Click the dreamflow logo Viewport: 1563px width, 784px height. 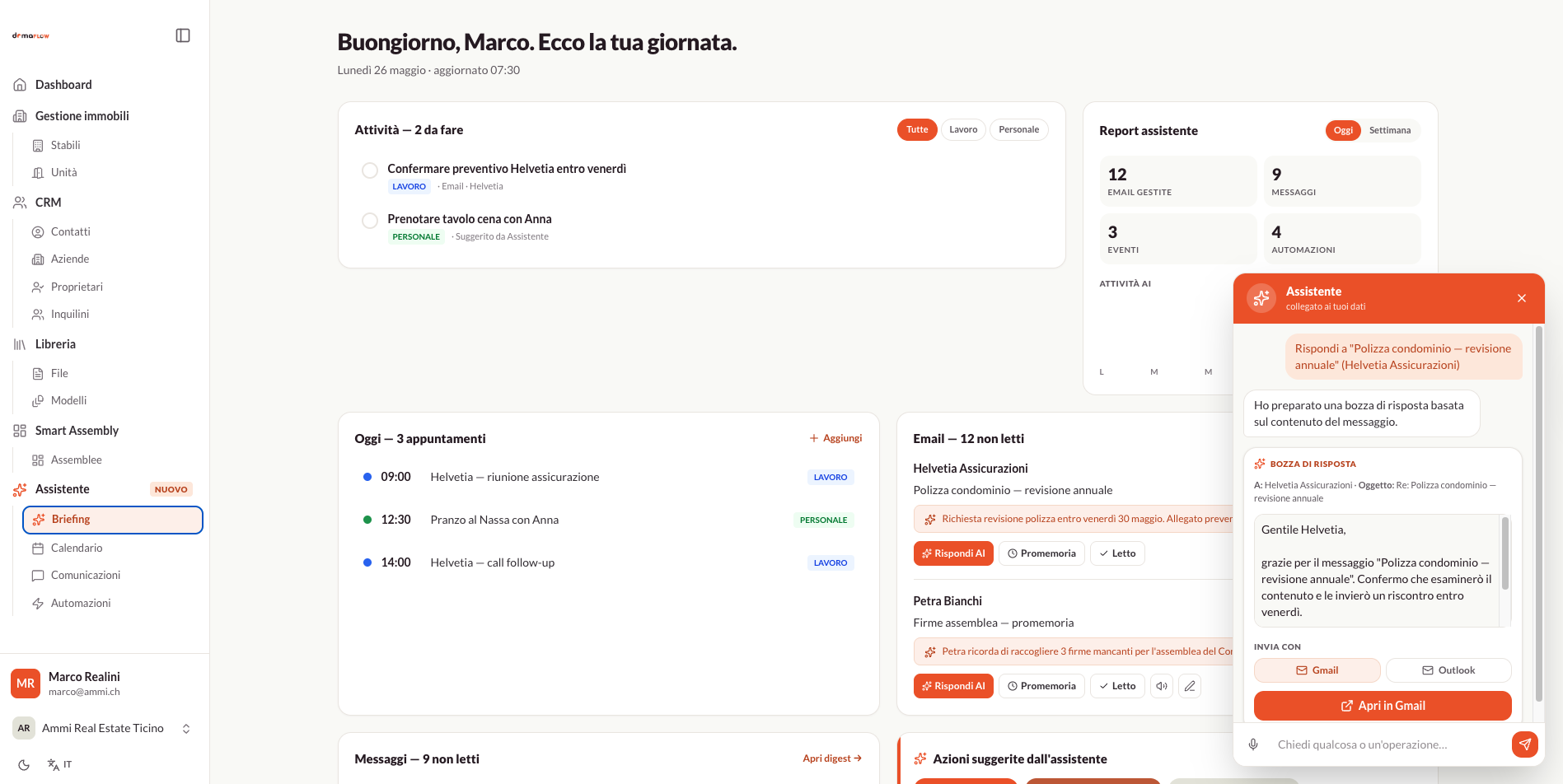tap(30, 35)
